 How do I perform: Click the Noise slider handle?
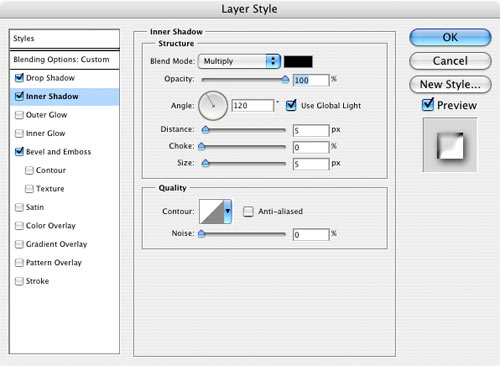point(201,234)
